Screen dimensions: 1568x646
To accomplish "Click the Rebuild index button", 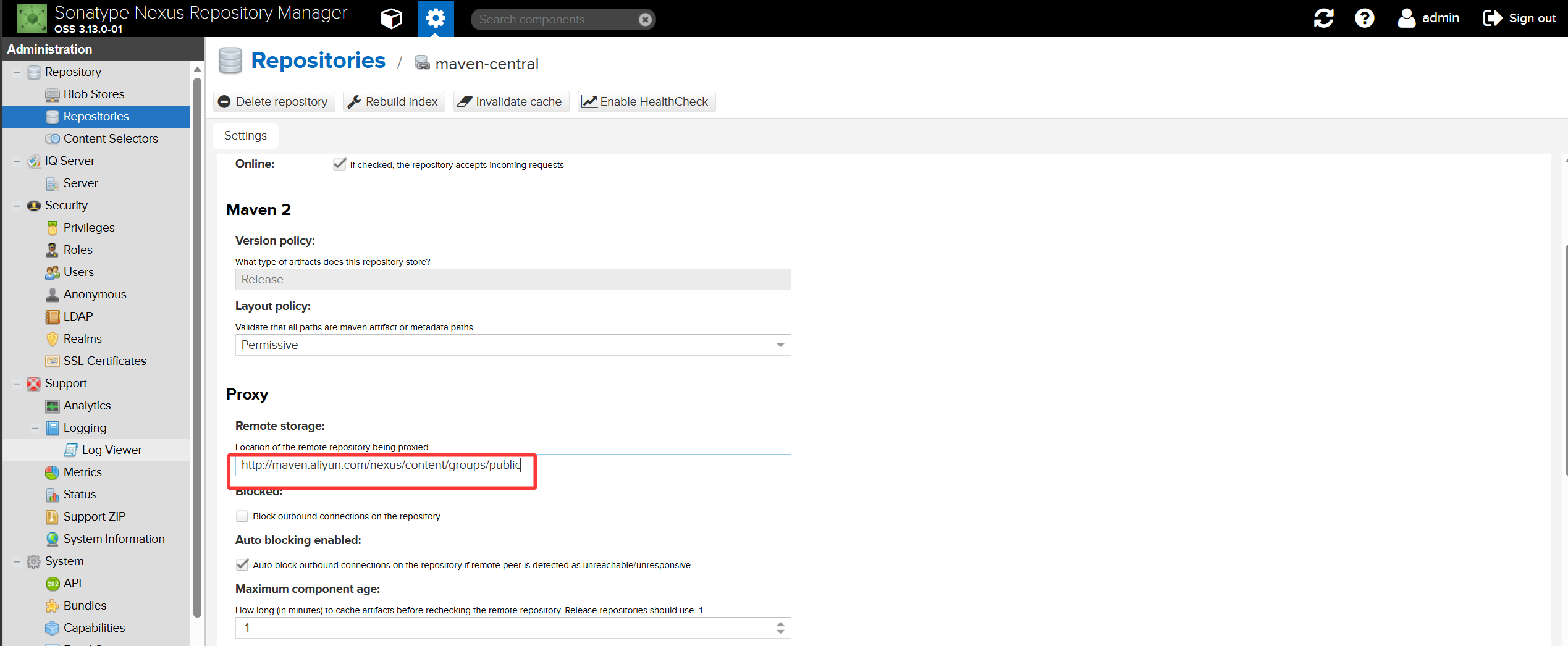I will click(x=394, y=101).
